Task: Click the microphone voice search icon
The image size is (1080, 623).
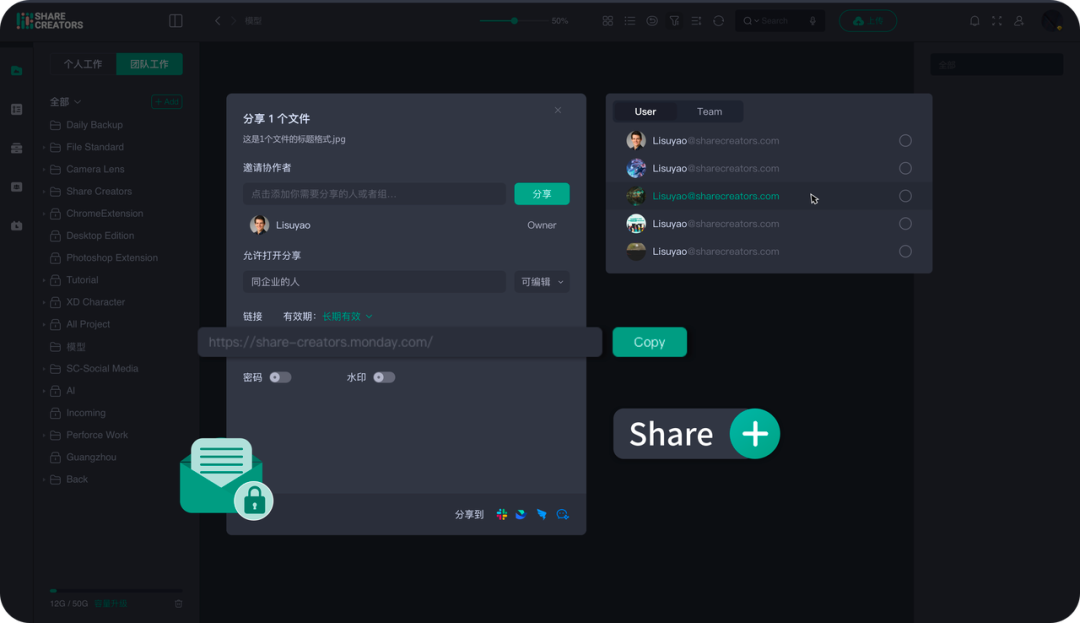Action: pos(813,21)
